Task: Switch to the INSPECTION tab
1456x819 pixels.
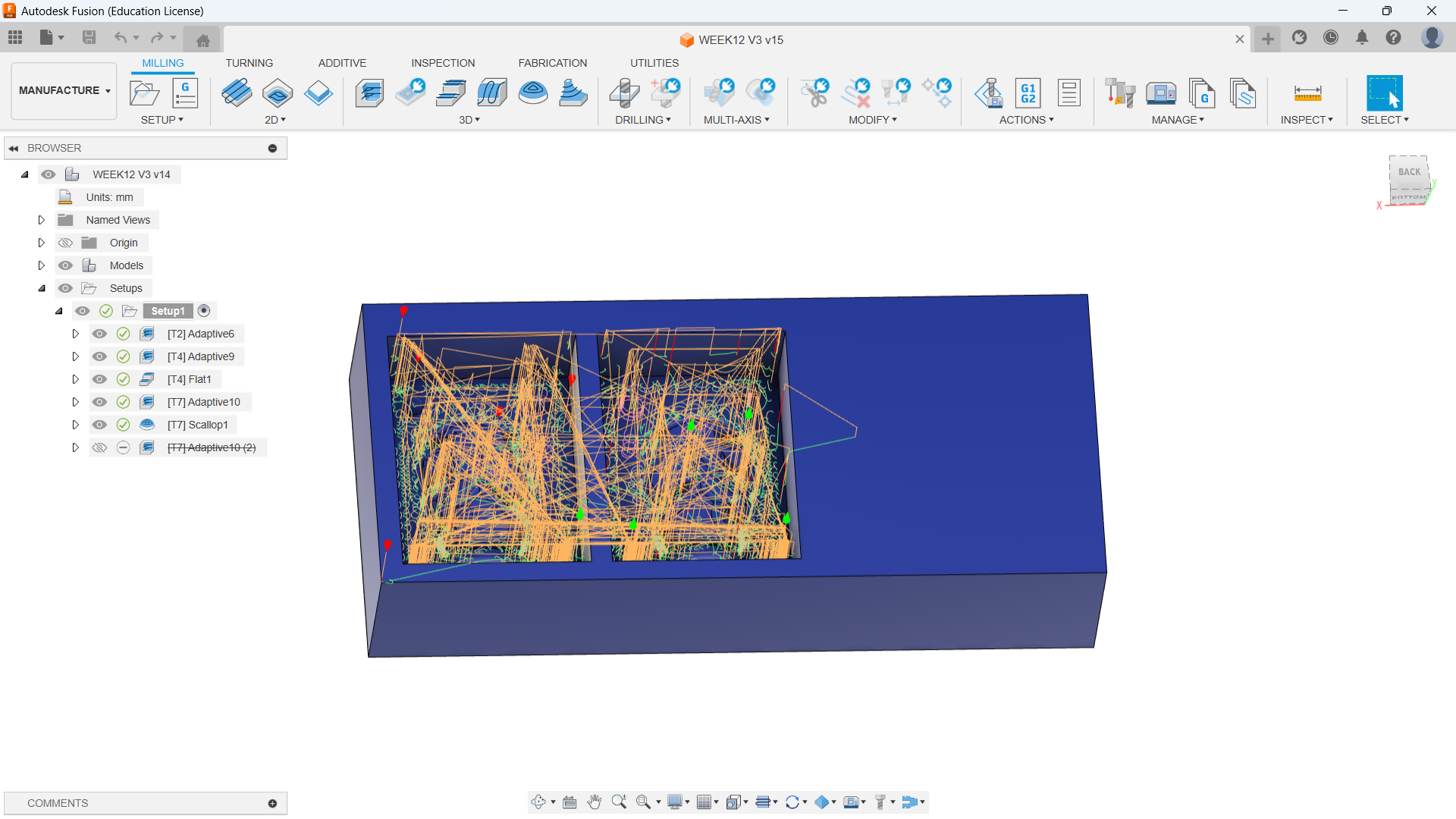Action: click(443, 63)
